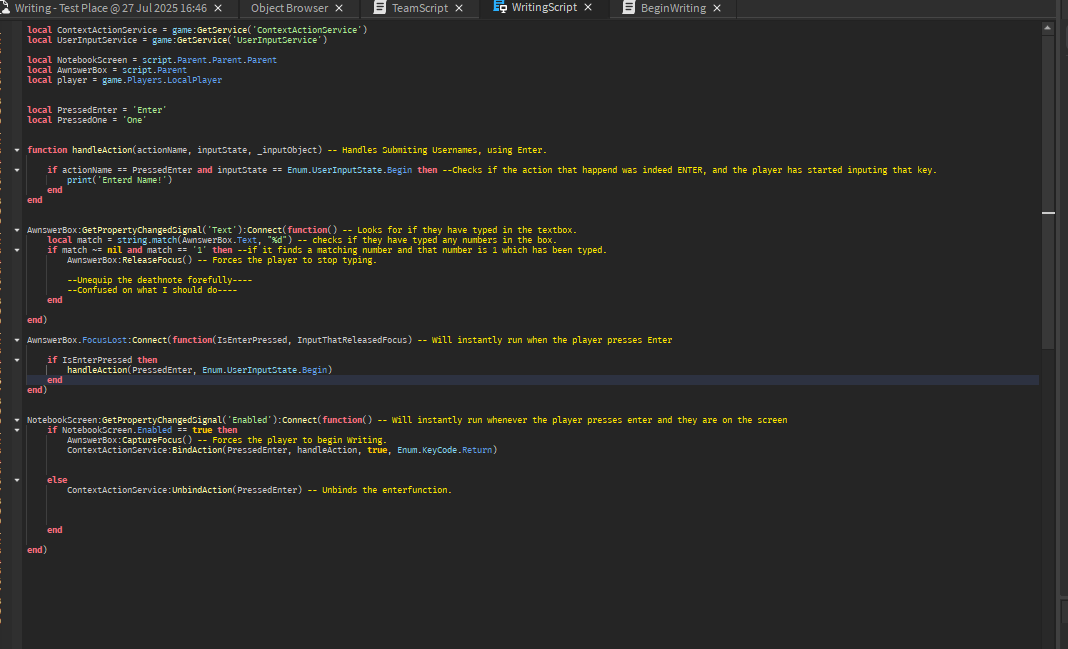Click the BeginWriting tab's script icon
The image size is (1068, 649).
(x=628, y=8)
